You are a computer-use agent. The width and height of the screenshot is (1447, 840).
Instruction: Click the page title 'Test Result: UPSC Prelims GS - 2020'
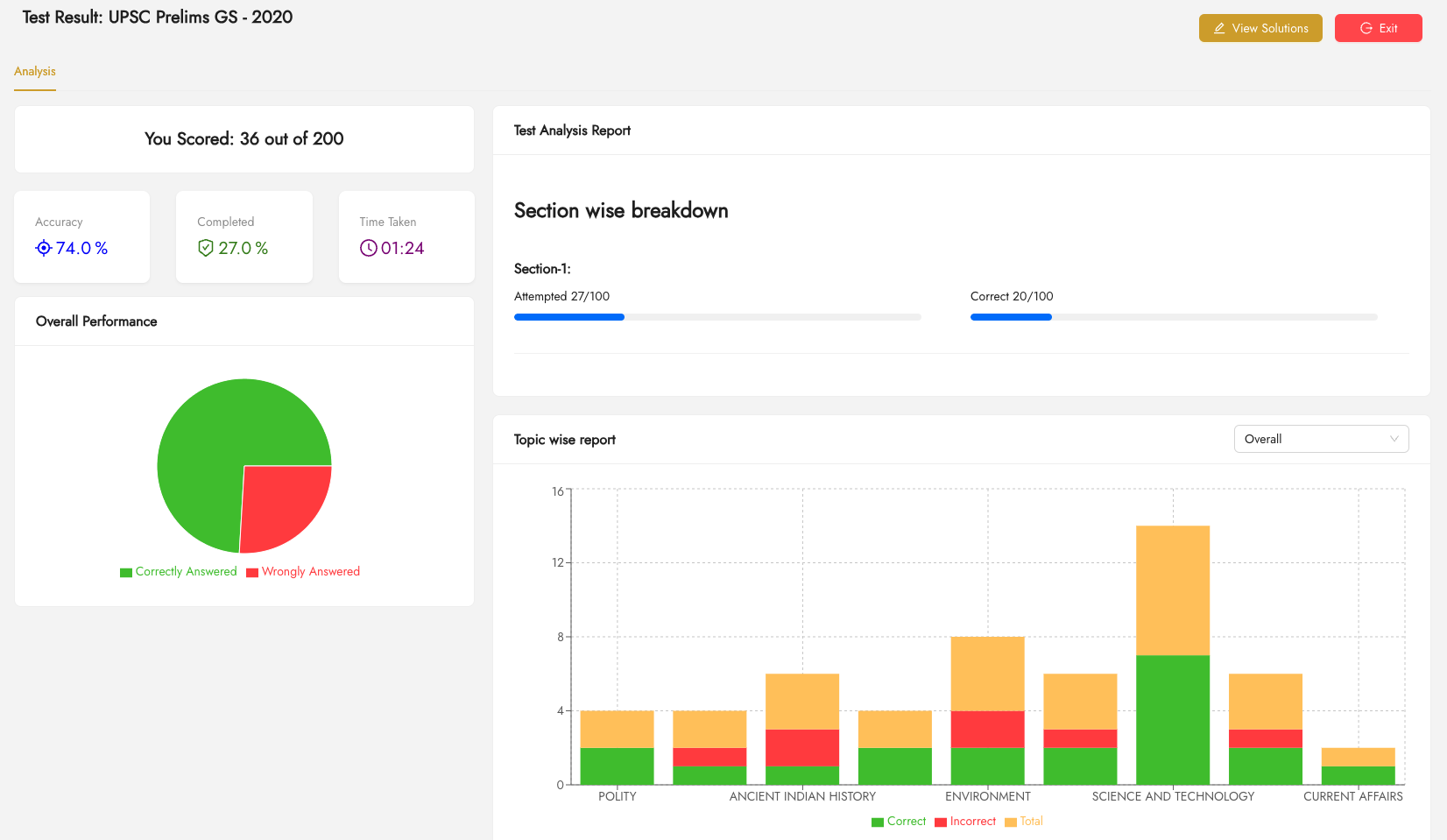click(158, 17)
